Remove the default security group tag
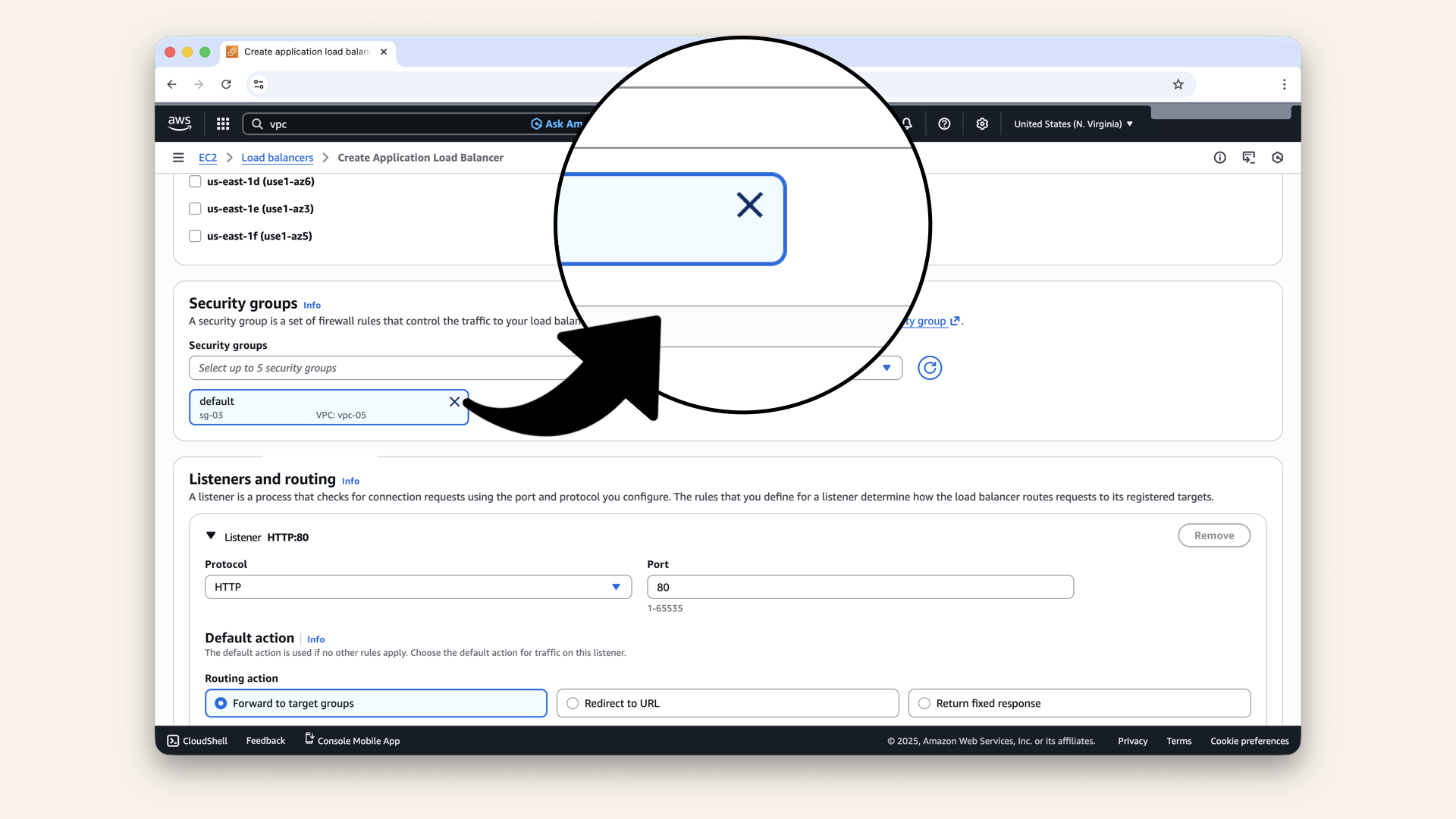 [x=454, y=402]
